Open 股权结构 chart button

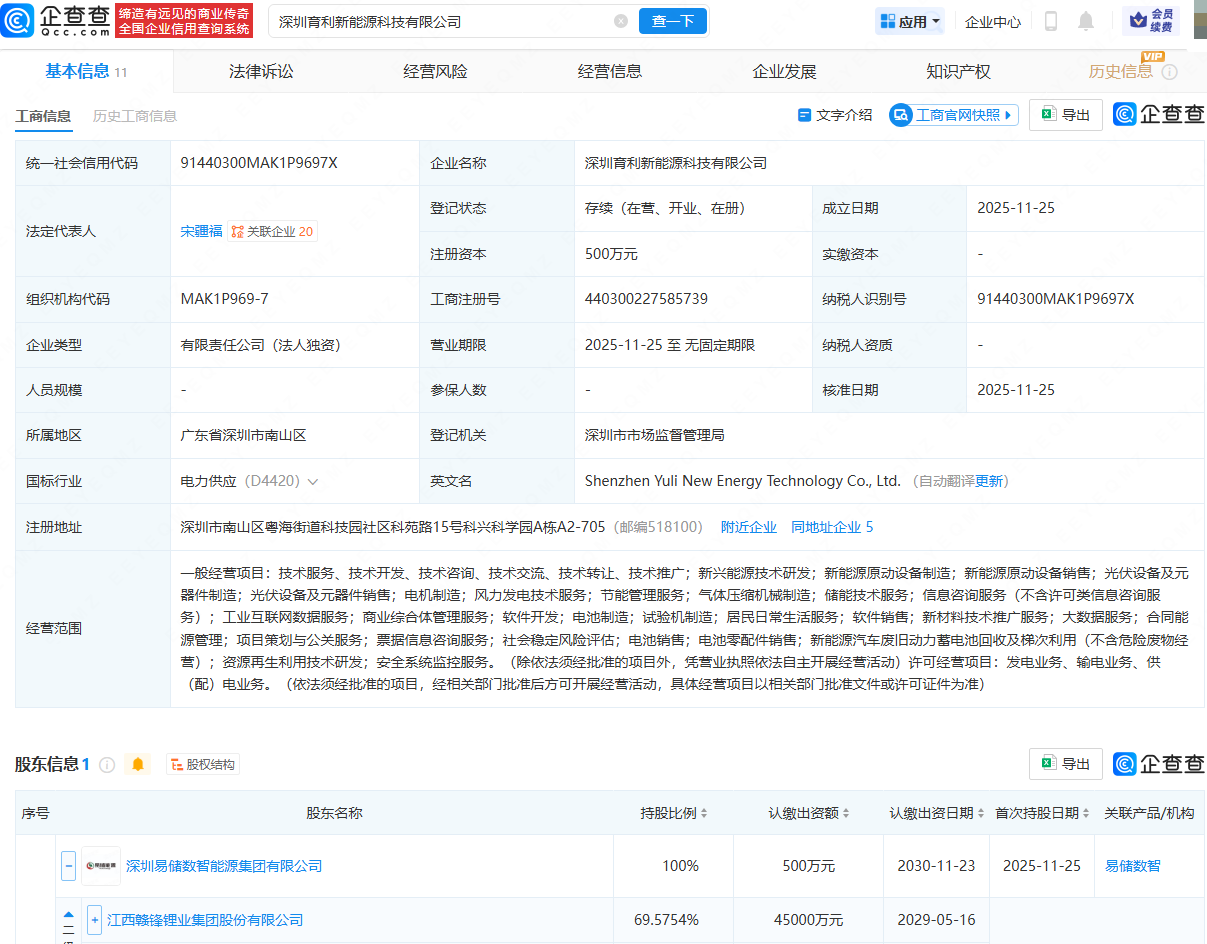(203, 764)
